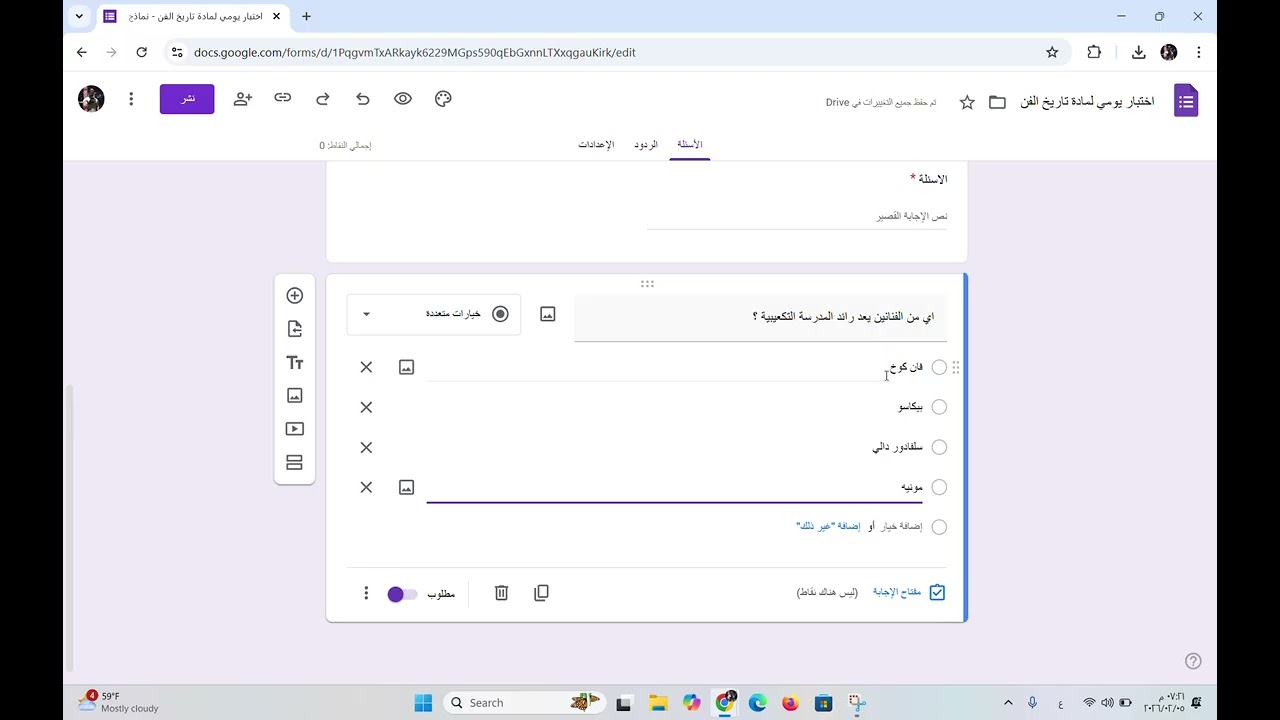Click the add question plus icon
Viewport: 1280px width, 720px height.
(294, 296)
